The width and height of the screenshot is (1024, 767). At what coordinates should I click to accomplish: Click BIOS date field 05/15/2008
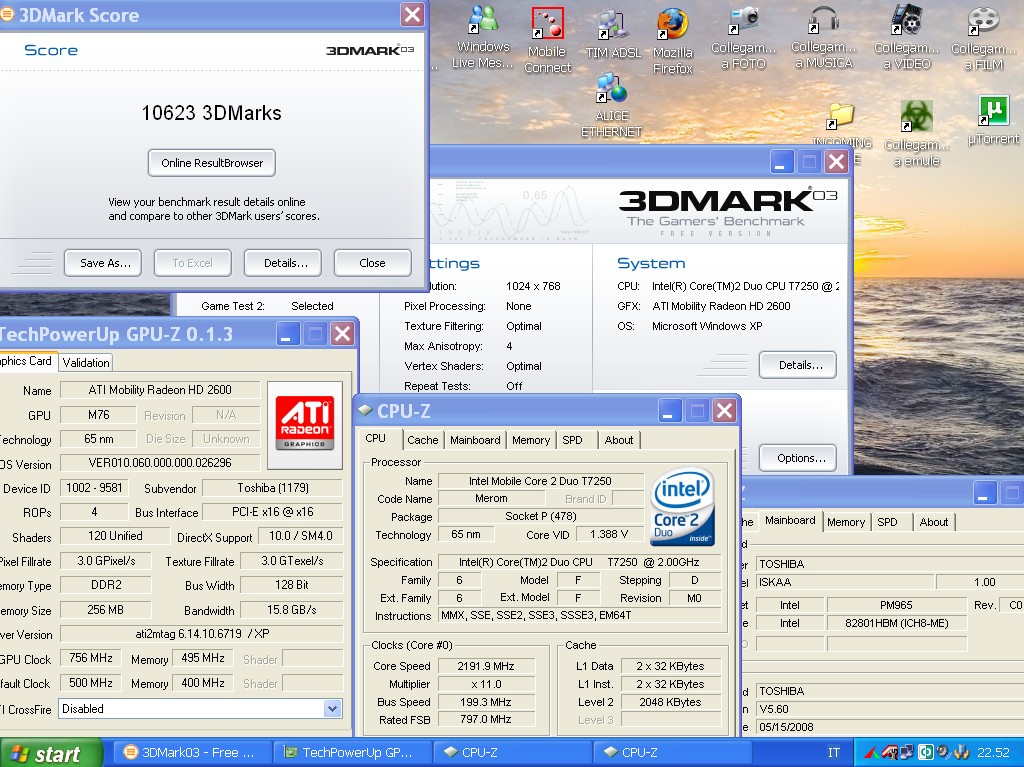coord(889,726)
